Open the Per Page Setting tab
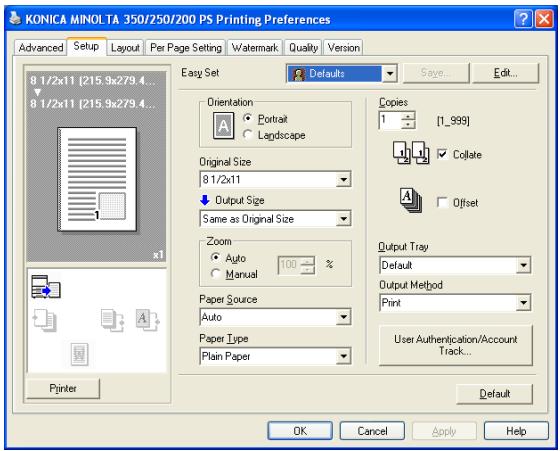The width and height of the screenshot is (560, 451). click(x=186, y=47)
